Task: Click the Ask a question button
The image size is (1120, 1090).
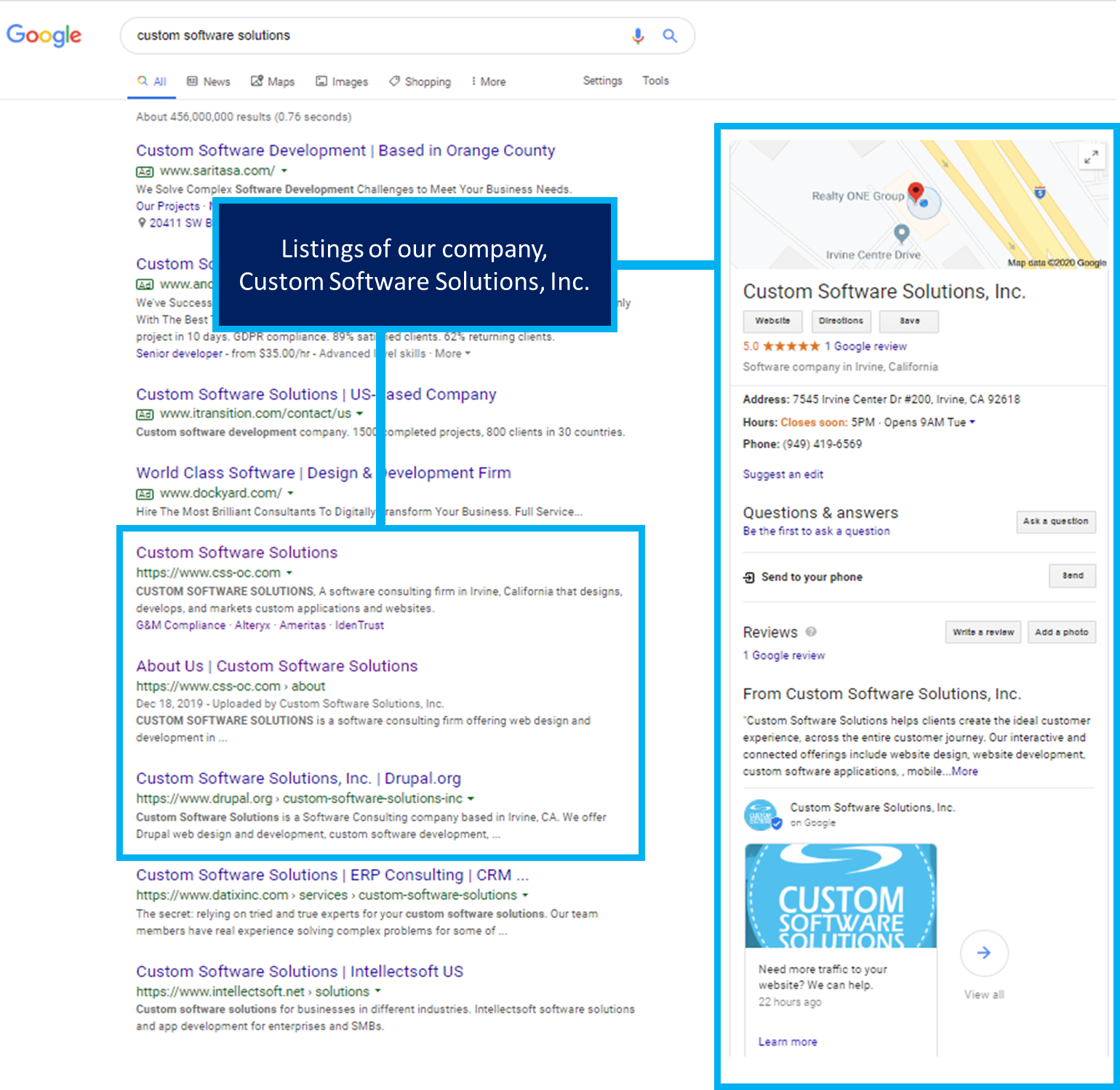Action: tap(1055, 521)
